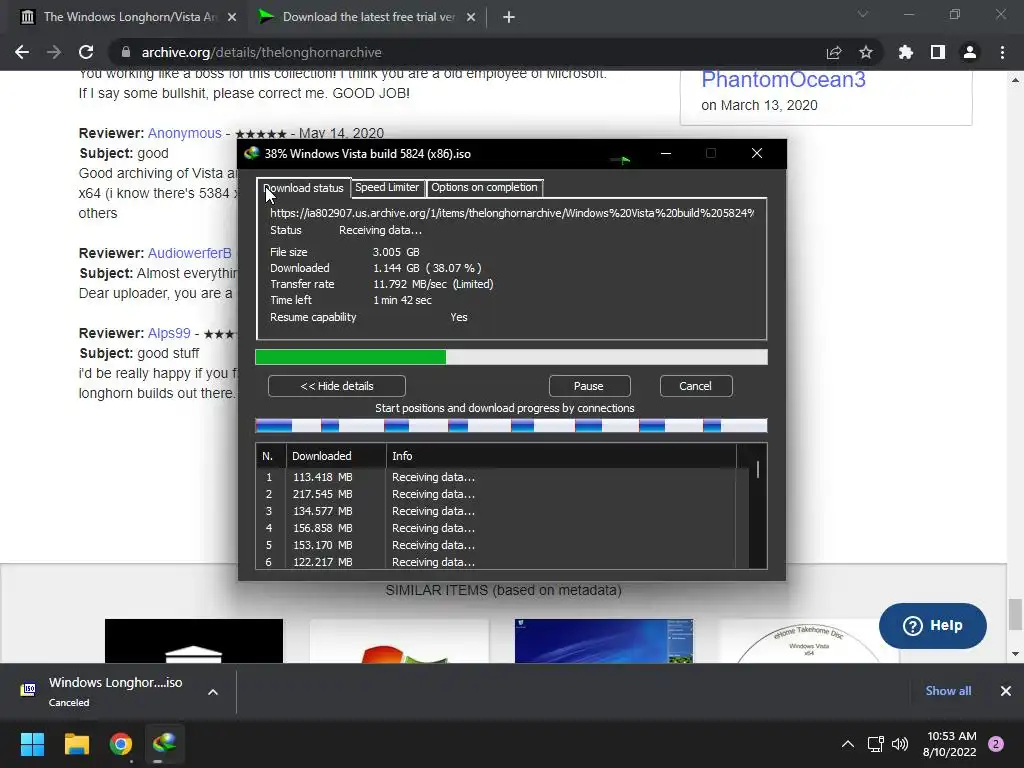
Task: Select connection row 1 with 113.418 MB
Action: 496,477
